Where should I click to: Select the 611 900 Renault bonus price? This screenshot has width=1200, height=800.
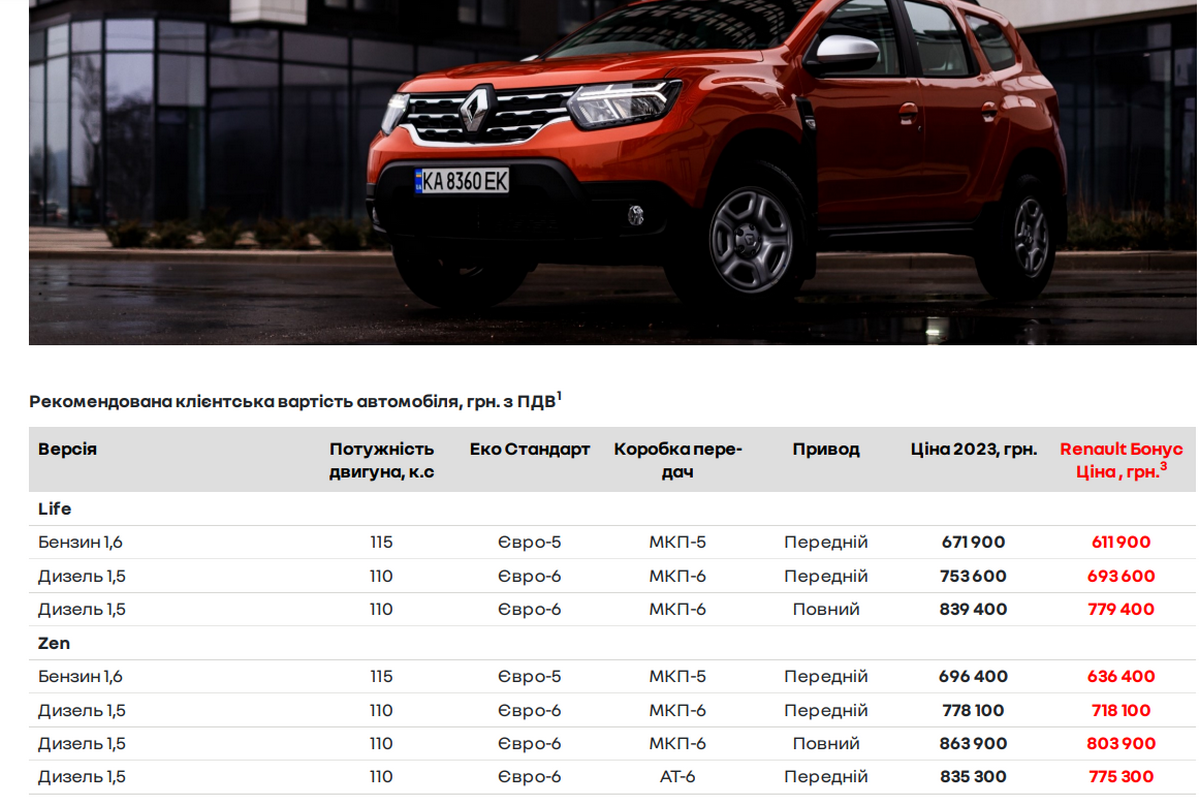1121,542
